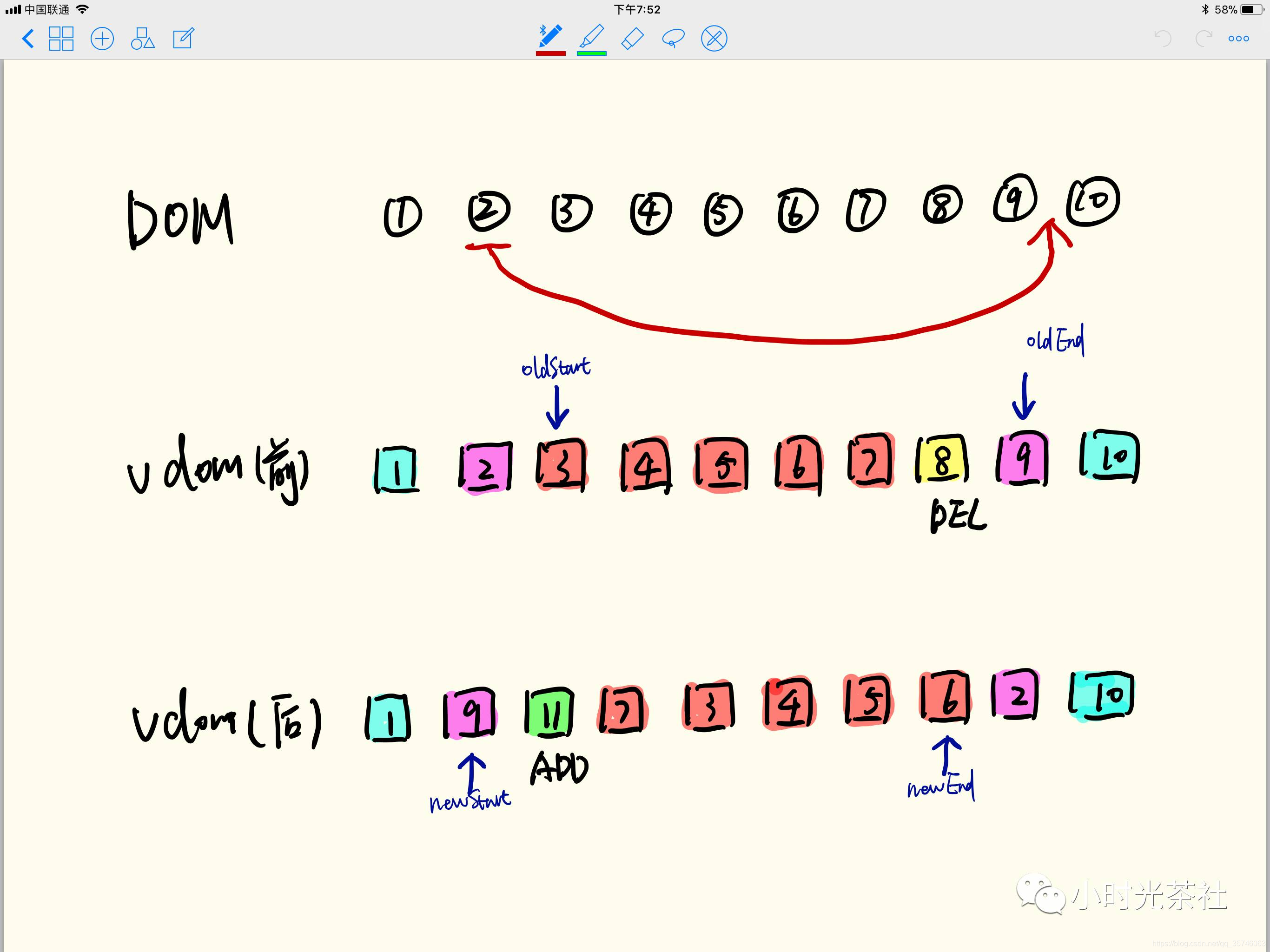Open the page thumbnails grid view
Screen dimensions: 1270x952
click(61, 39)
